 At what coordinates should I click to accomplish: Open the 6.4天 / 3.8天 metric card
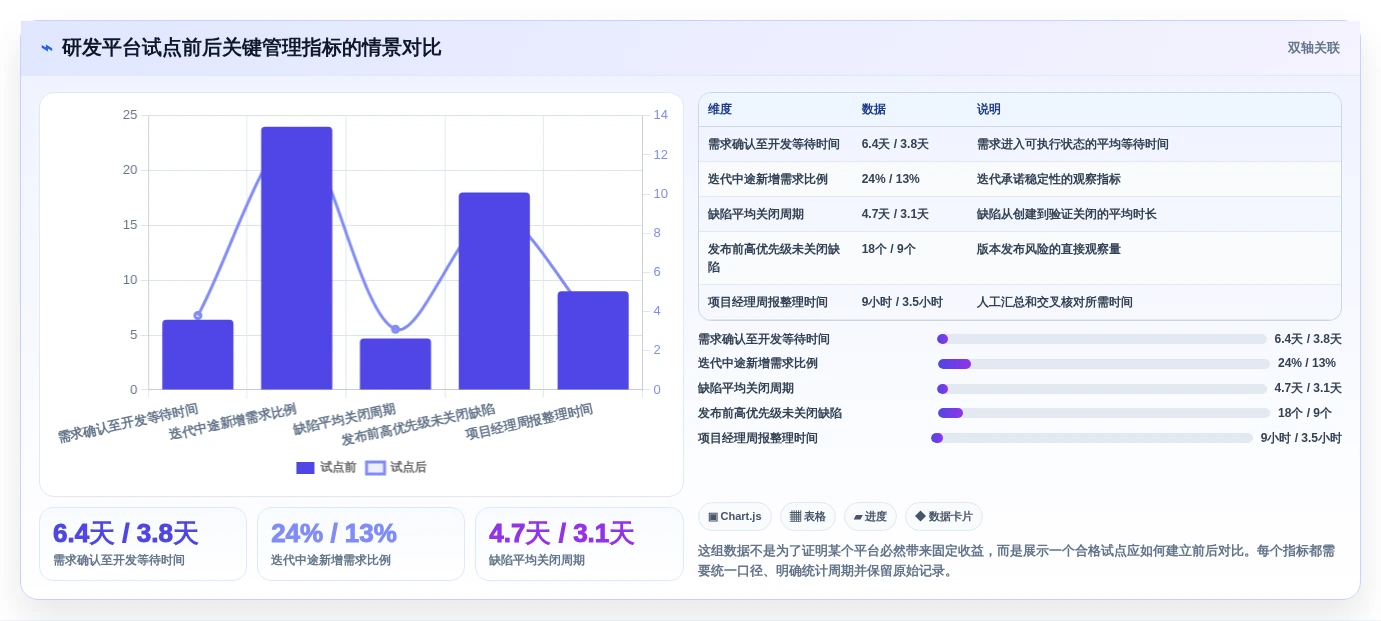coord(143,544)
